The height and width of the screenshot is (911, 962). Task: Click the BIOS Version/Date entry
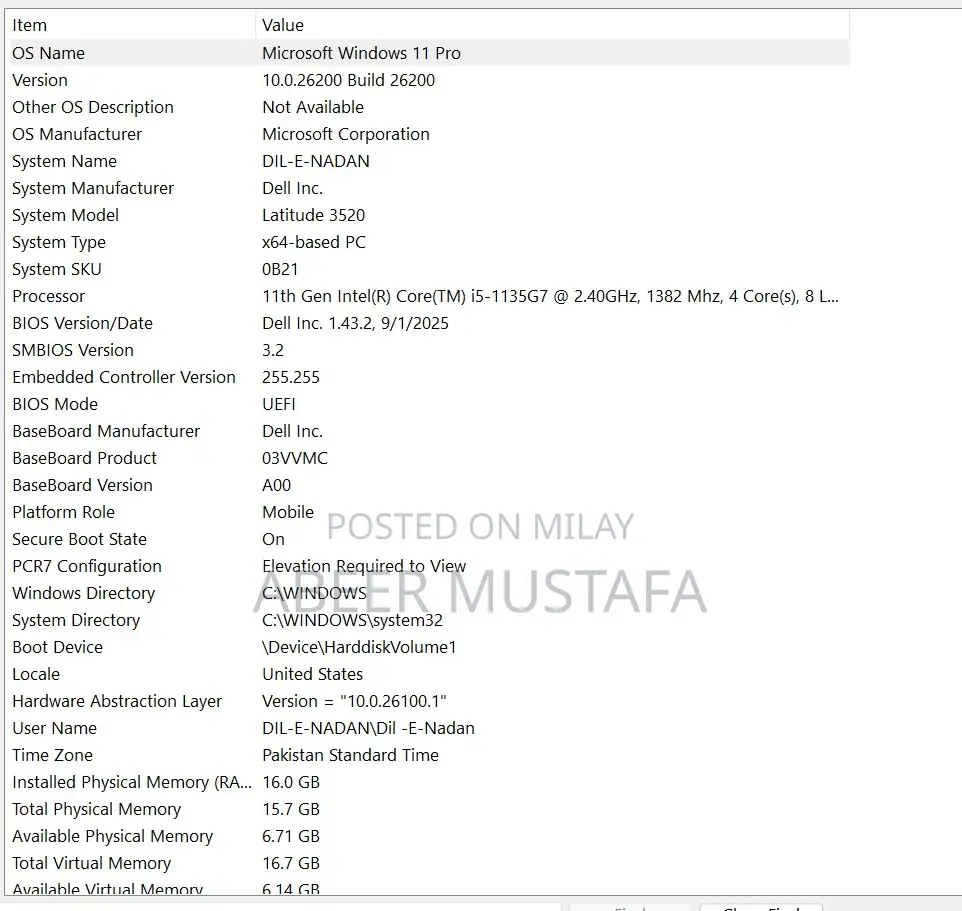click(x=82, y=323)
